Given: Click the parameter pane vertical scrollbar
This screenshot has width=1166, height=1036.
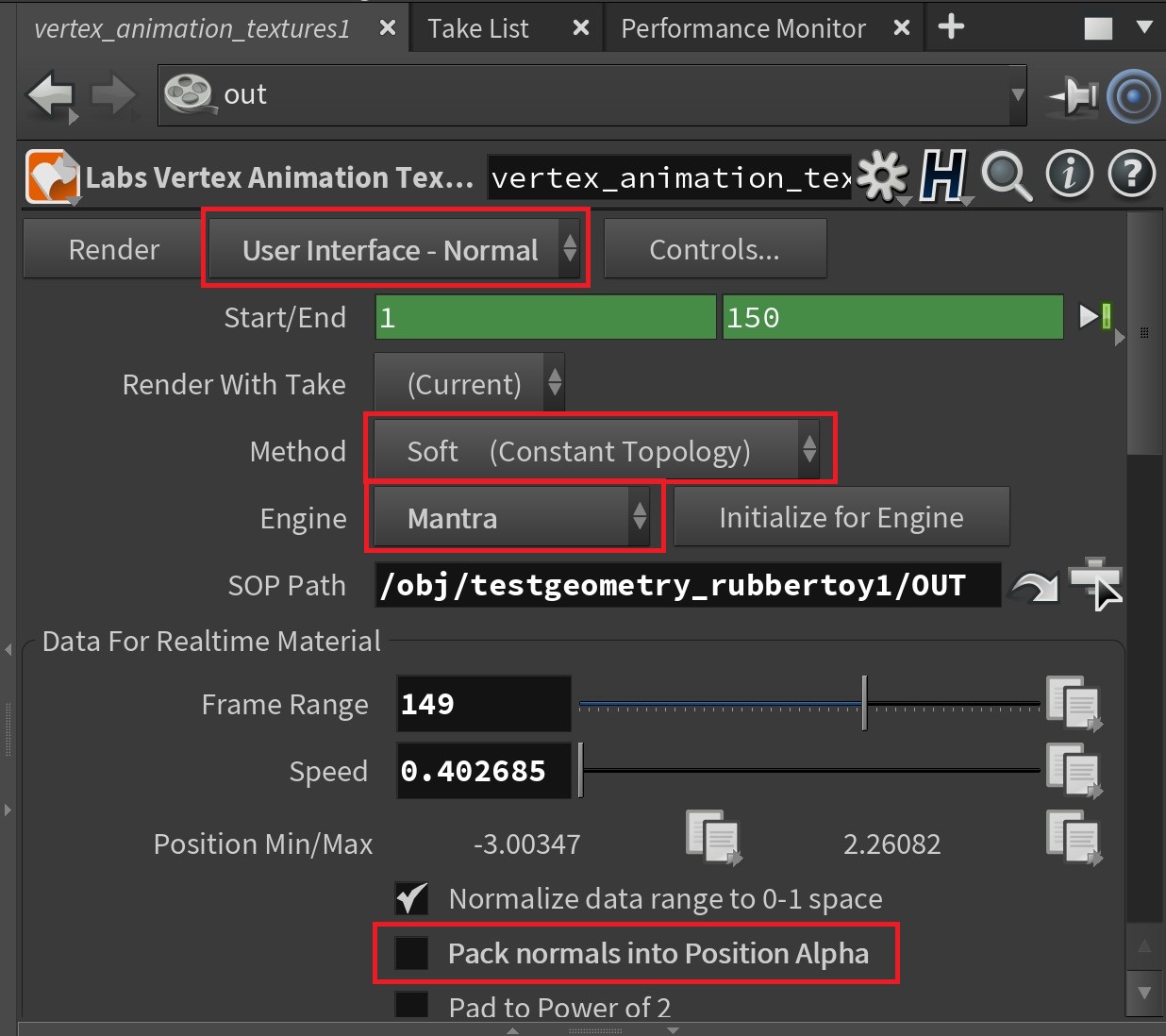Looking at the screenshot, I should tap(1144, 334).
